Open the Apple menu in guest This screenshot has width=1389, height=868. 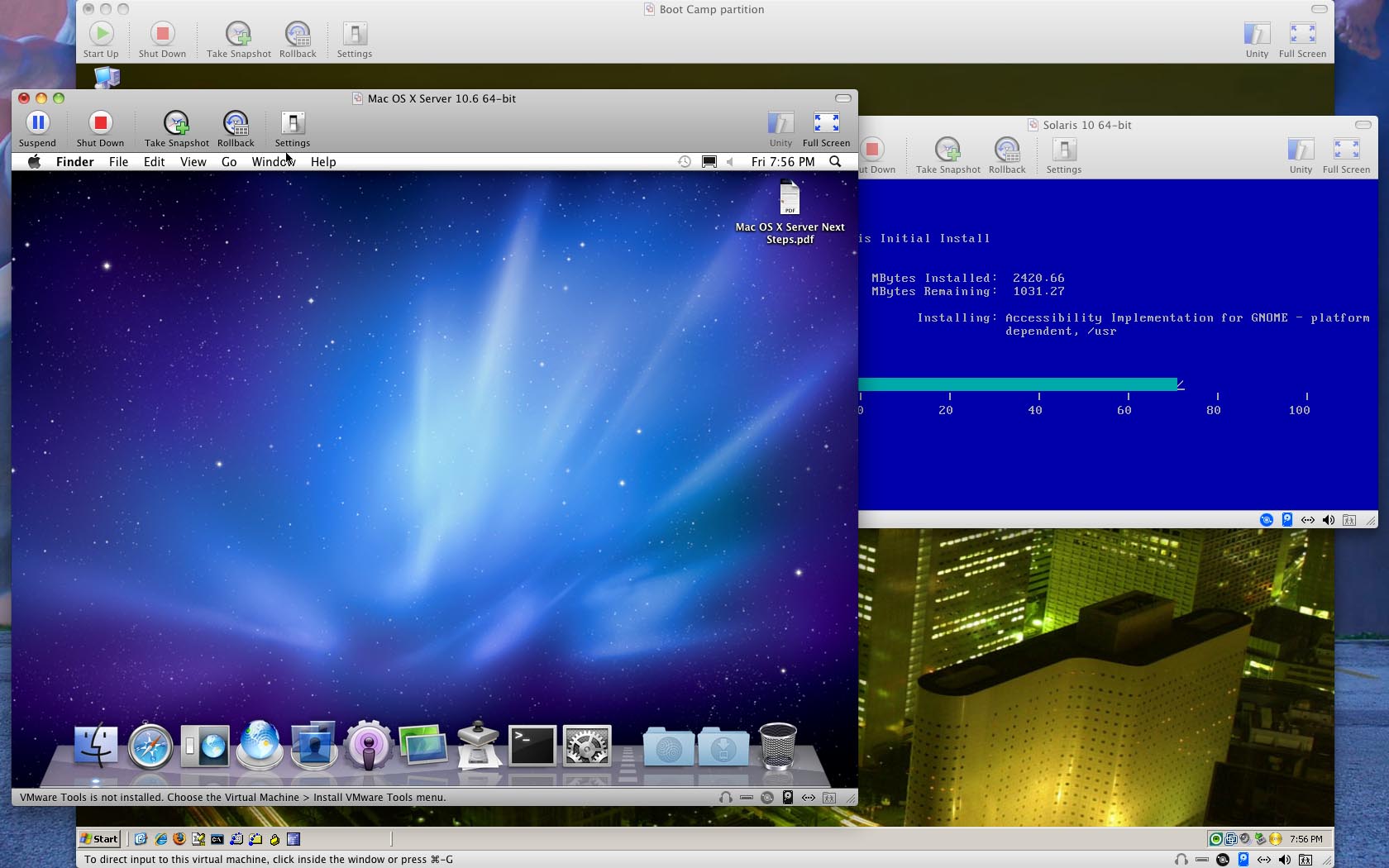34,162
